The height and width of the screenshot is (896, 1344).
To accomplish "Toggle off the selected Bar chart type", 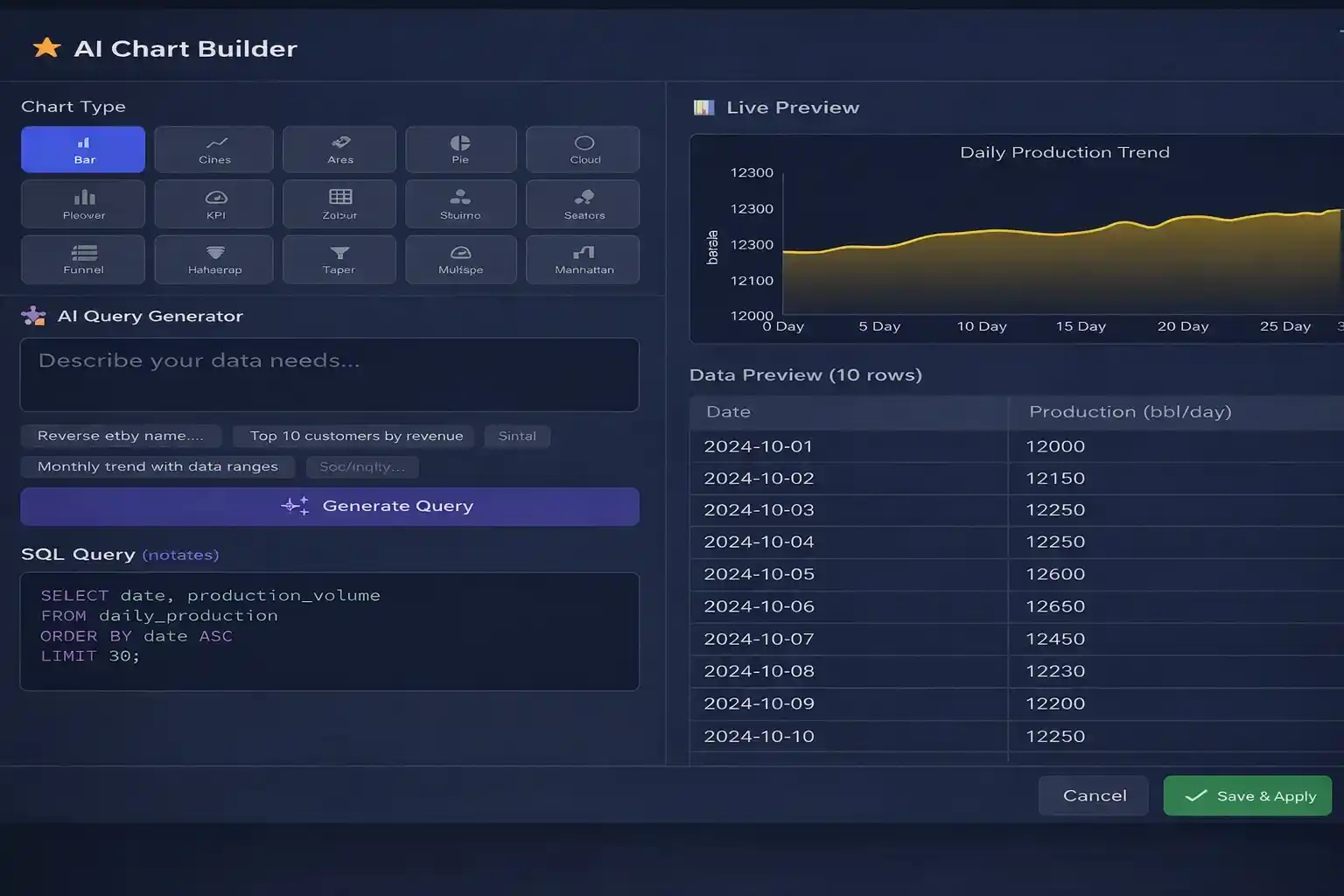I will (x=82, y=149).
